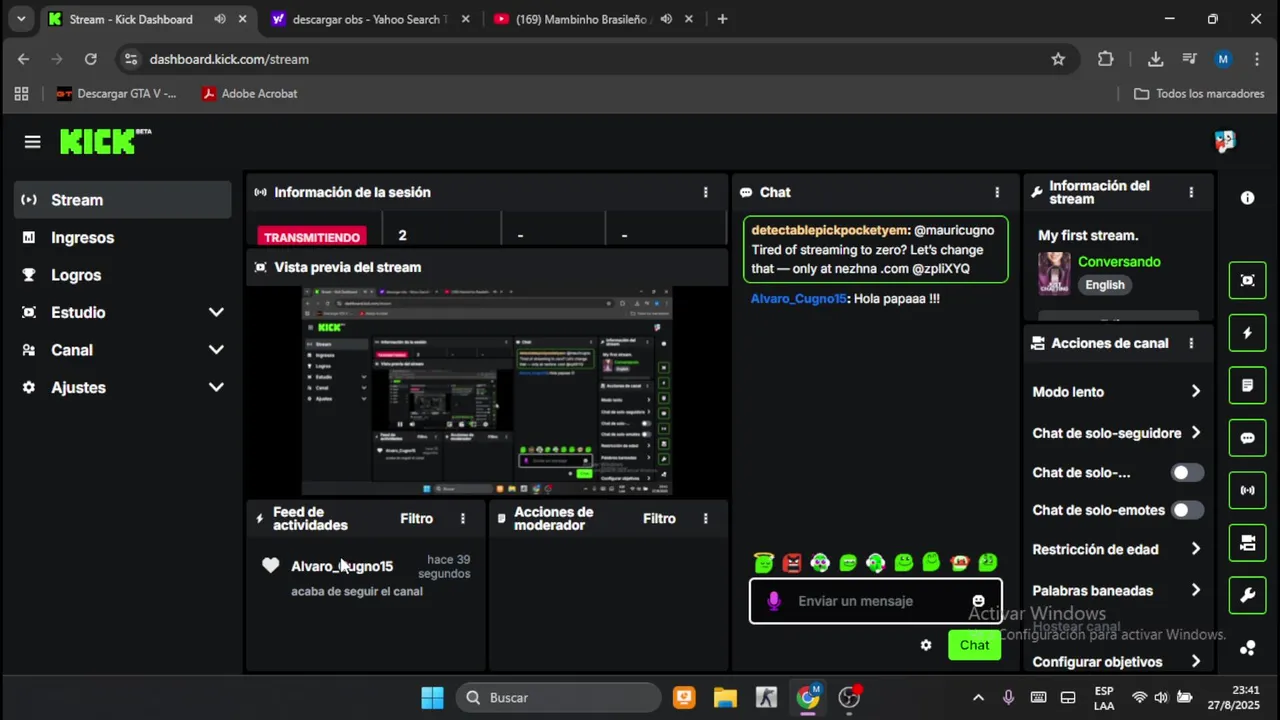Image resolution: width=1280 pixels, height=720 pixels.
Task: Click the purple microphone icon in message box
Action: click(x=773, y=601)
